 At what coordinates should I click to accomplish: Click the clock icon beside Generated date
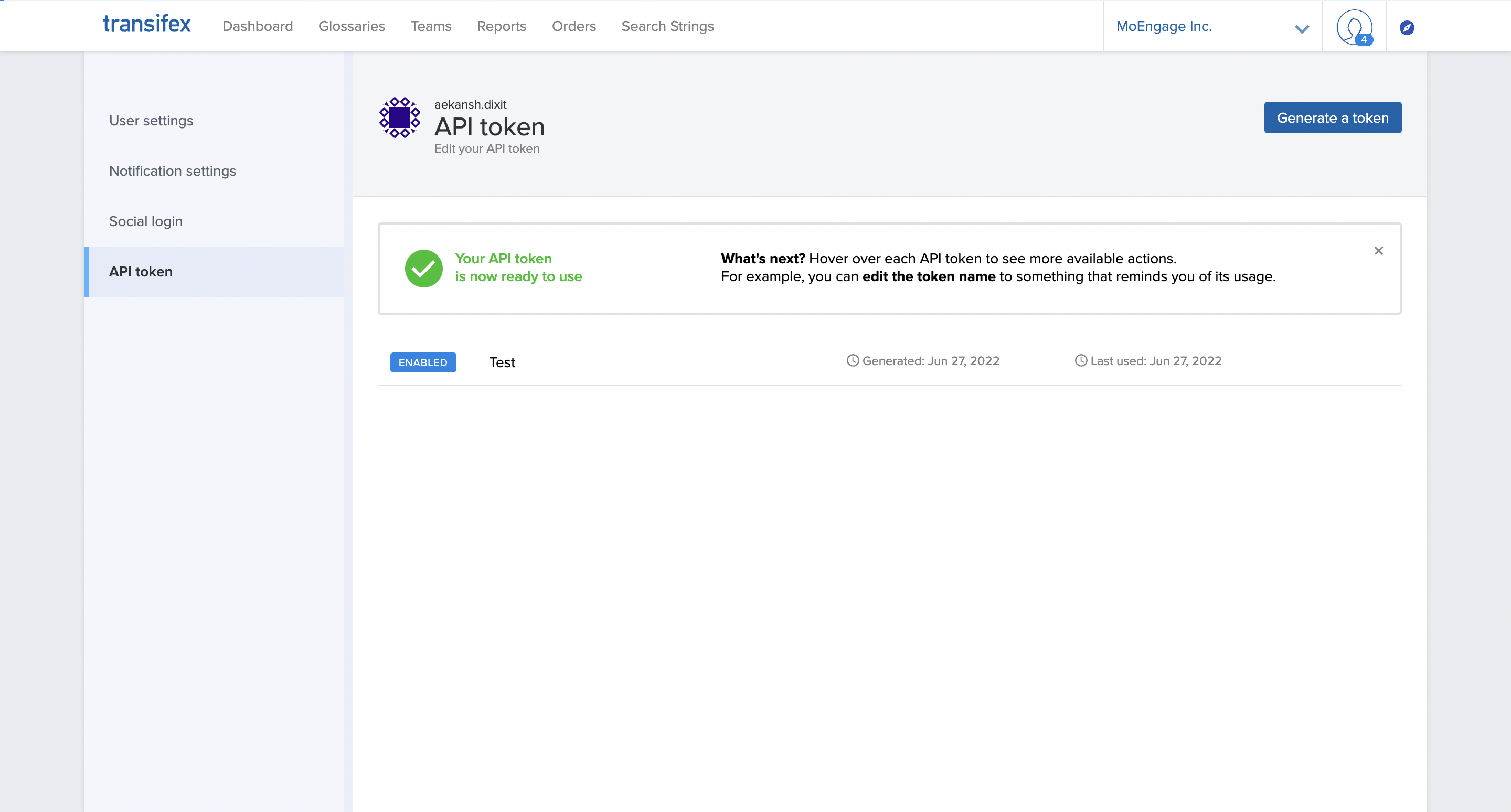click(853, 360)
